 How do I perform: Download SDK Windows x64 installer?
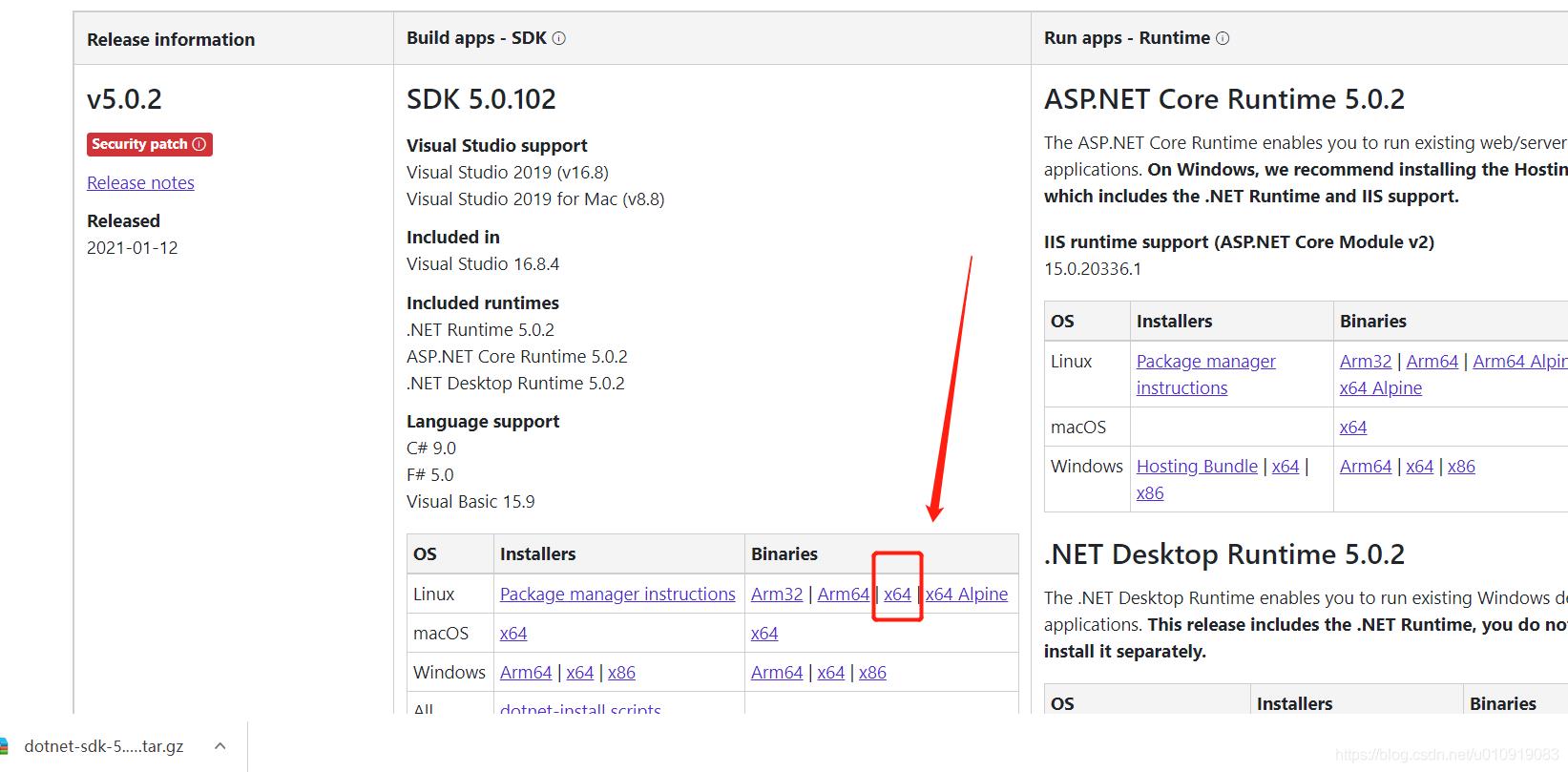580,672
